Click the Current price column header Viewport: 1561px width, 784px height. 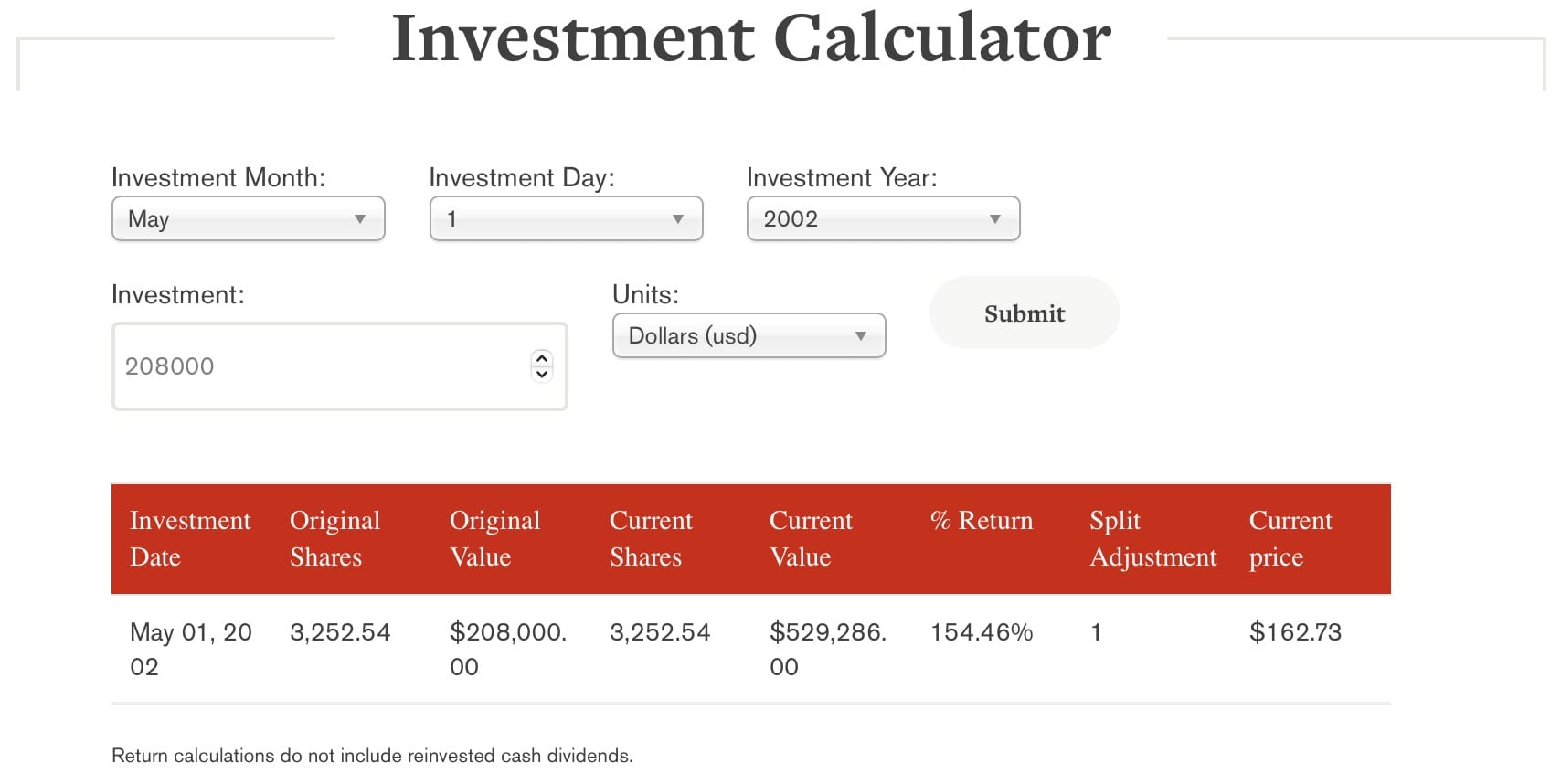pyautogui.click(x=1290, y=538)
